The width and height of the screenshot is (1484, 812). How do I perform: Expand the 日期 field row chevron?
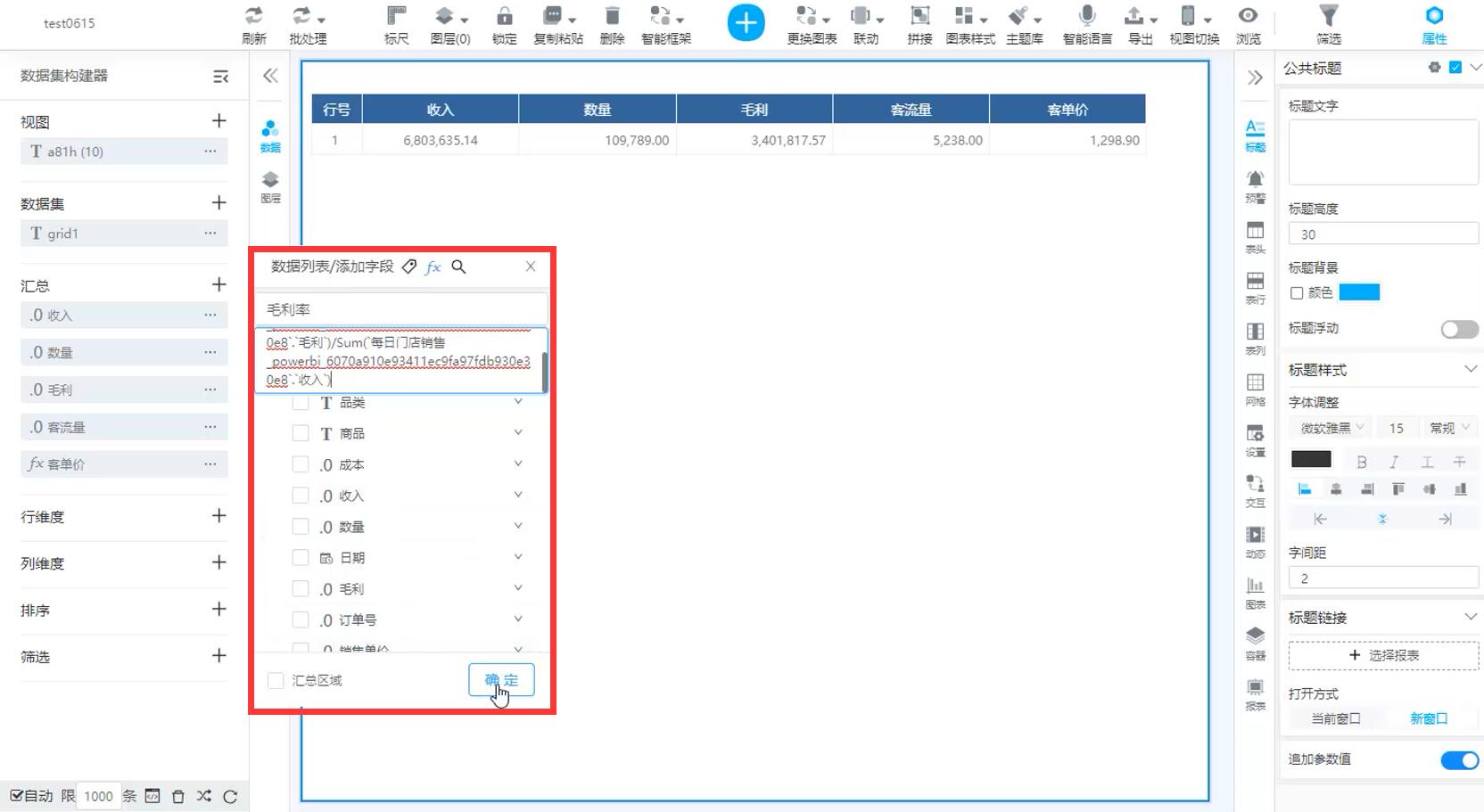(x=518, y=557)
